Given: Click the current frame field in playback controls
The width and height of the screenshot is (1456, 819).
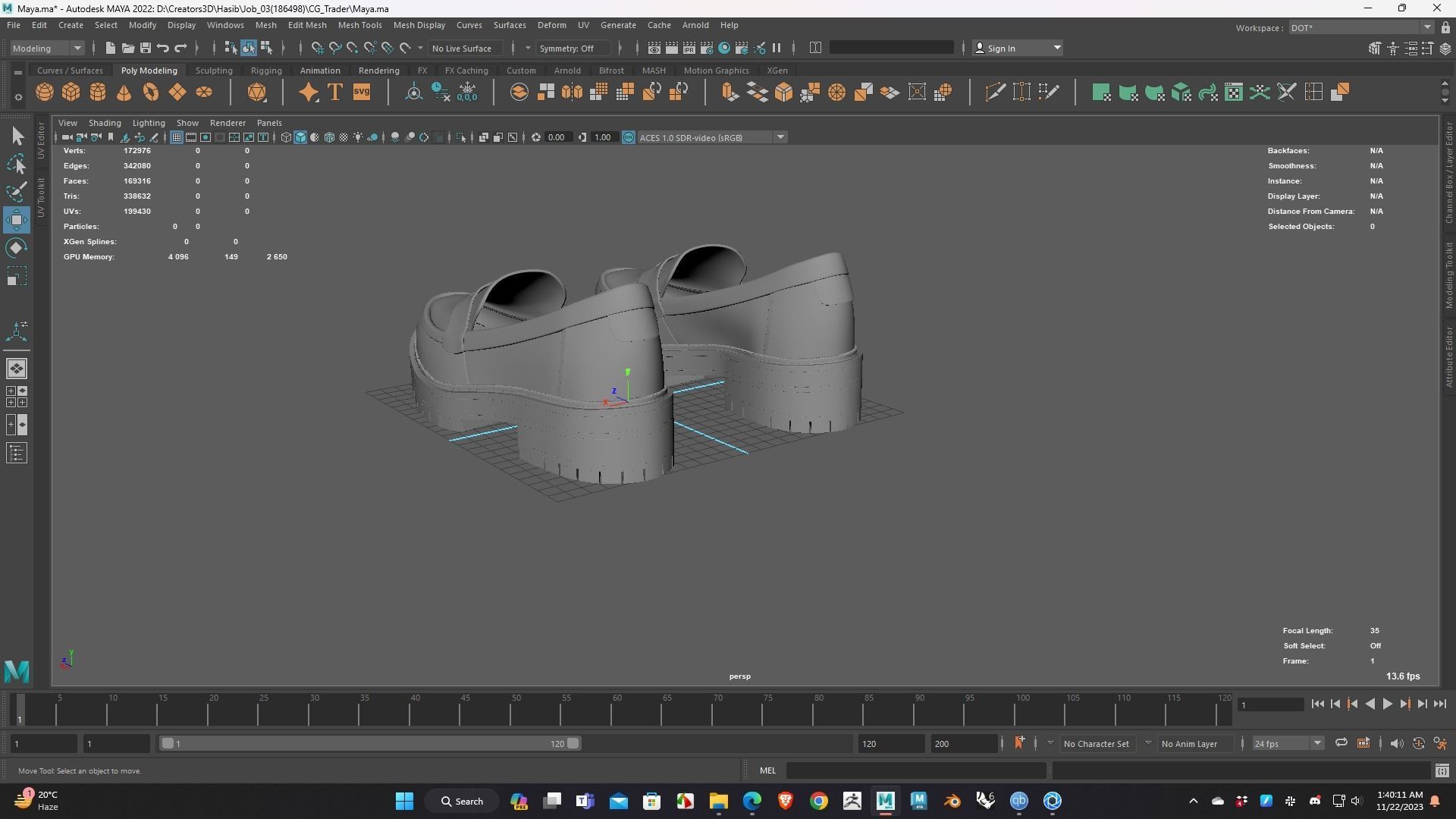Looking at the screenshot, I should (1270, 704).
